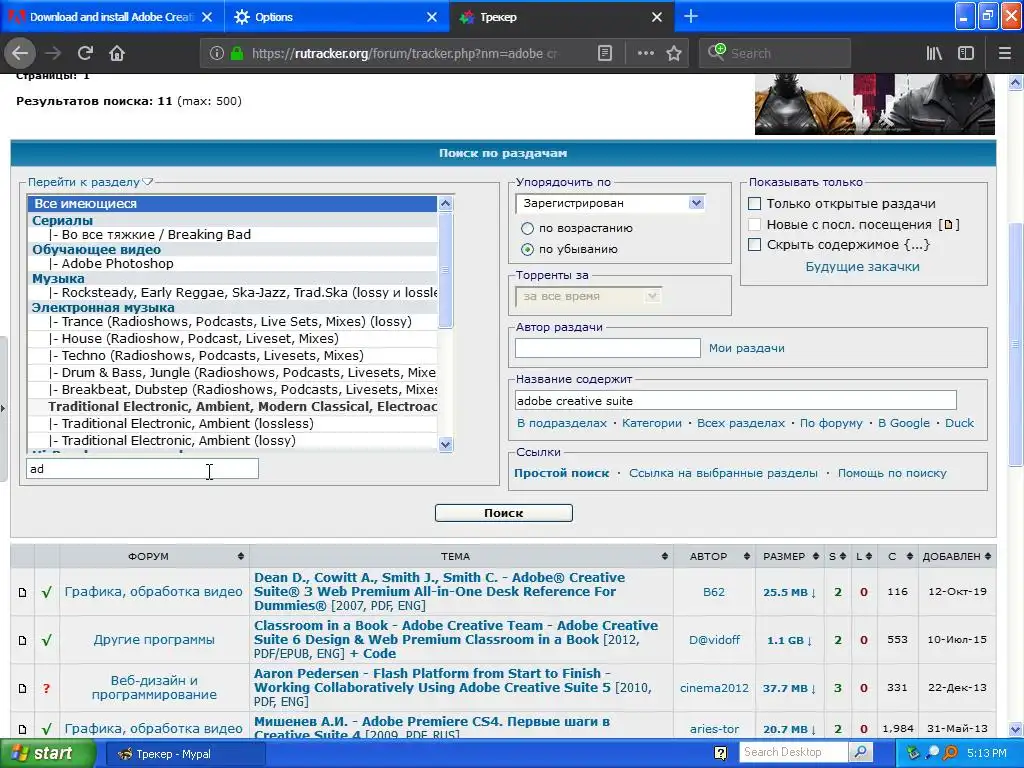Bookmark this page with the star

(674, 53)
